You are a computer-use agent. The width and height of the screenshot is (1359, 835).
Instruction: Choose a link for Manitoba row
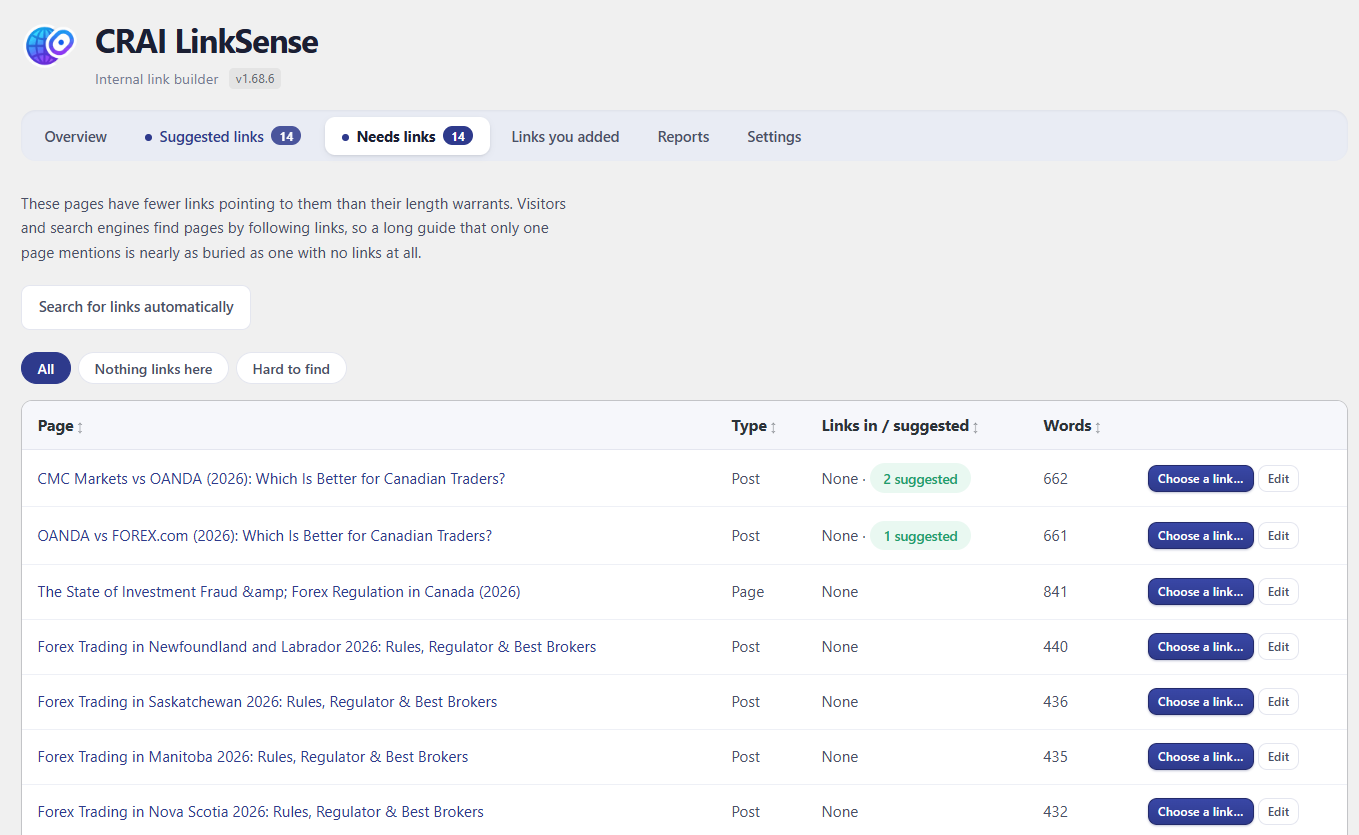pyautogui.click(x=1200, y=757)
